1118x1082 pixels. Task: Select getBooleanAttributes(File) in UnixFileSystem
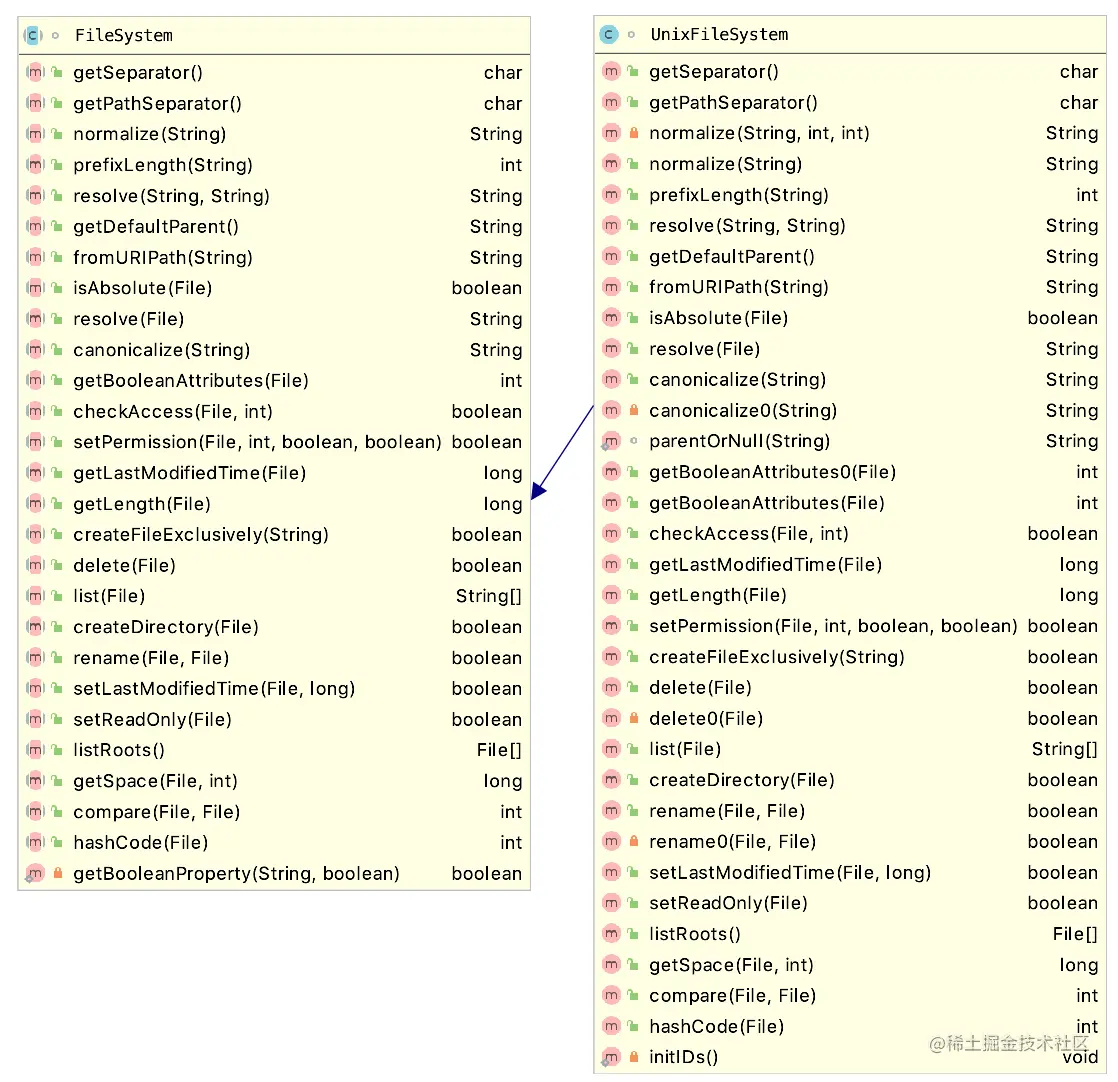[767, 503]
